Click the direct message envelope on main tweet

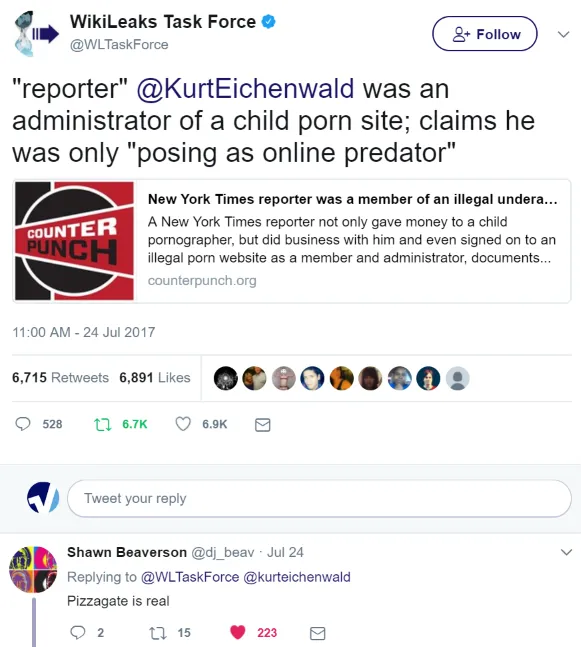click(x=262, y=425)
